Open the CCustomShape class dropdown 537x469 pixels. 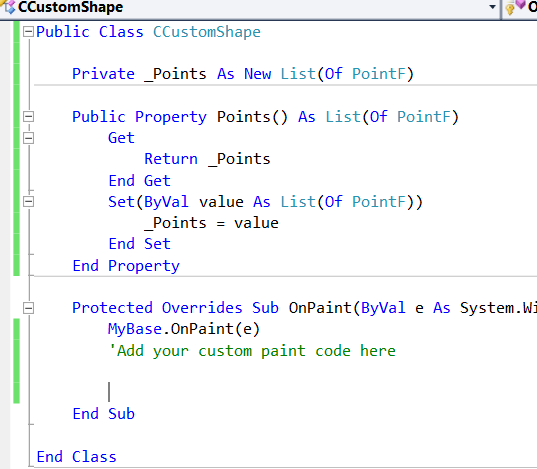point(492,7)
